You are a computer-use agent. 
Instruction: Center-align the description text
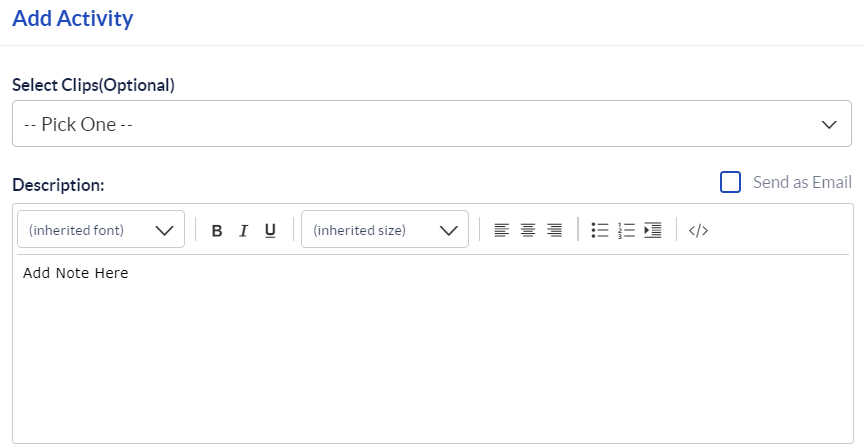tap(528, 230)
